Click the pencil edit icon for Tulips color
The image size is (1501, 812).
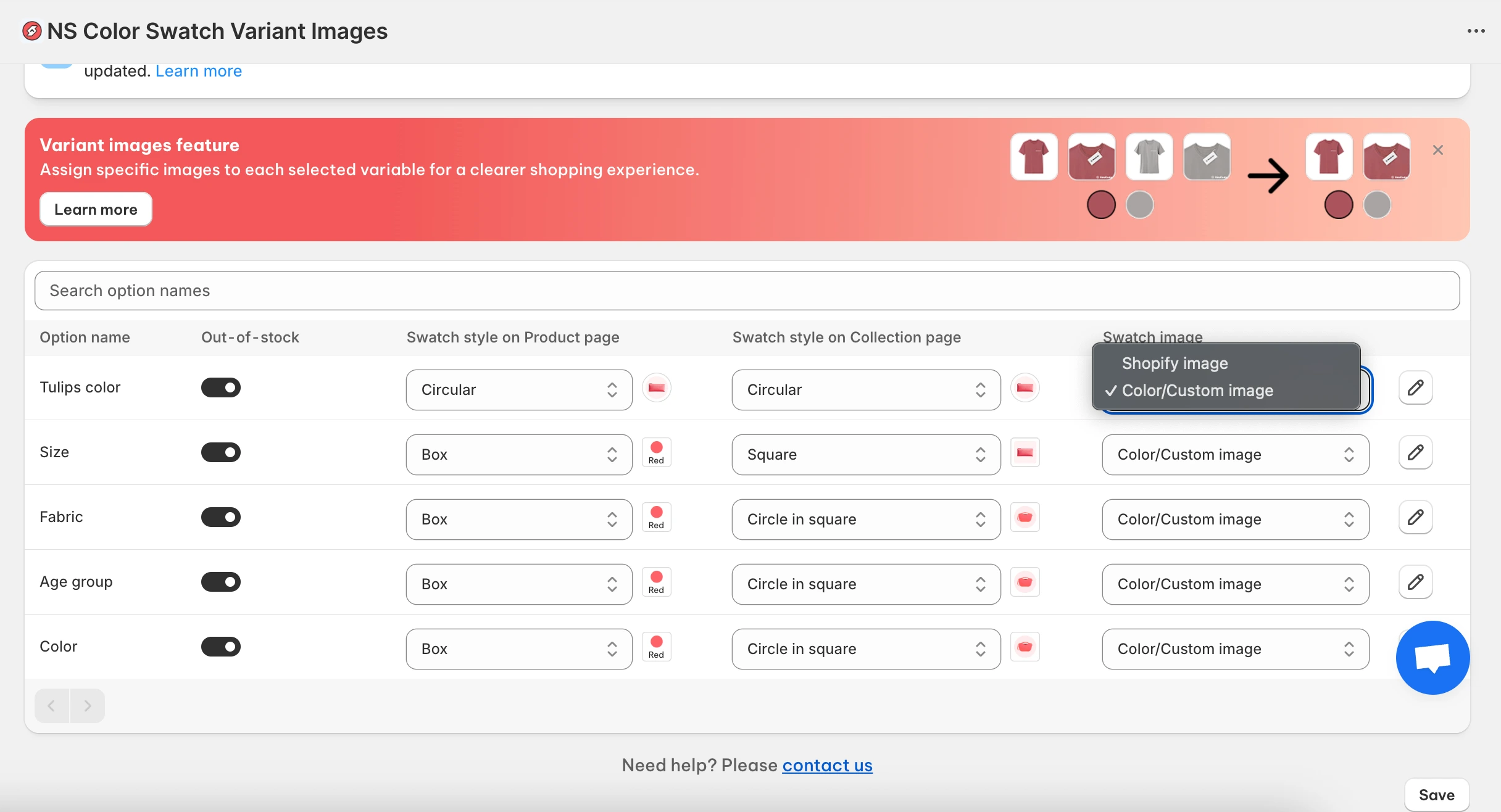1415,387
